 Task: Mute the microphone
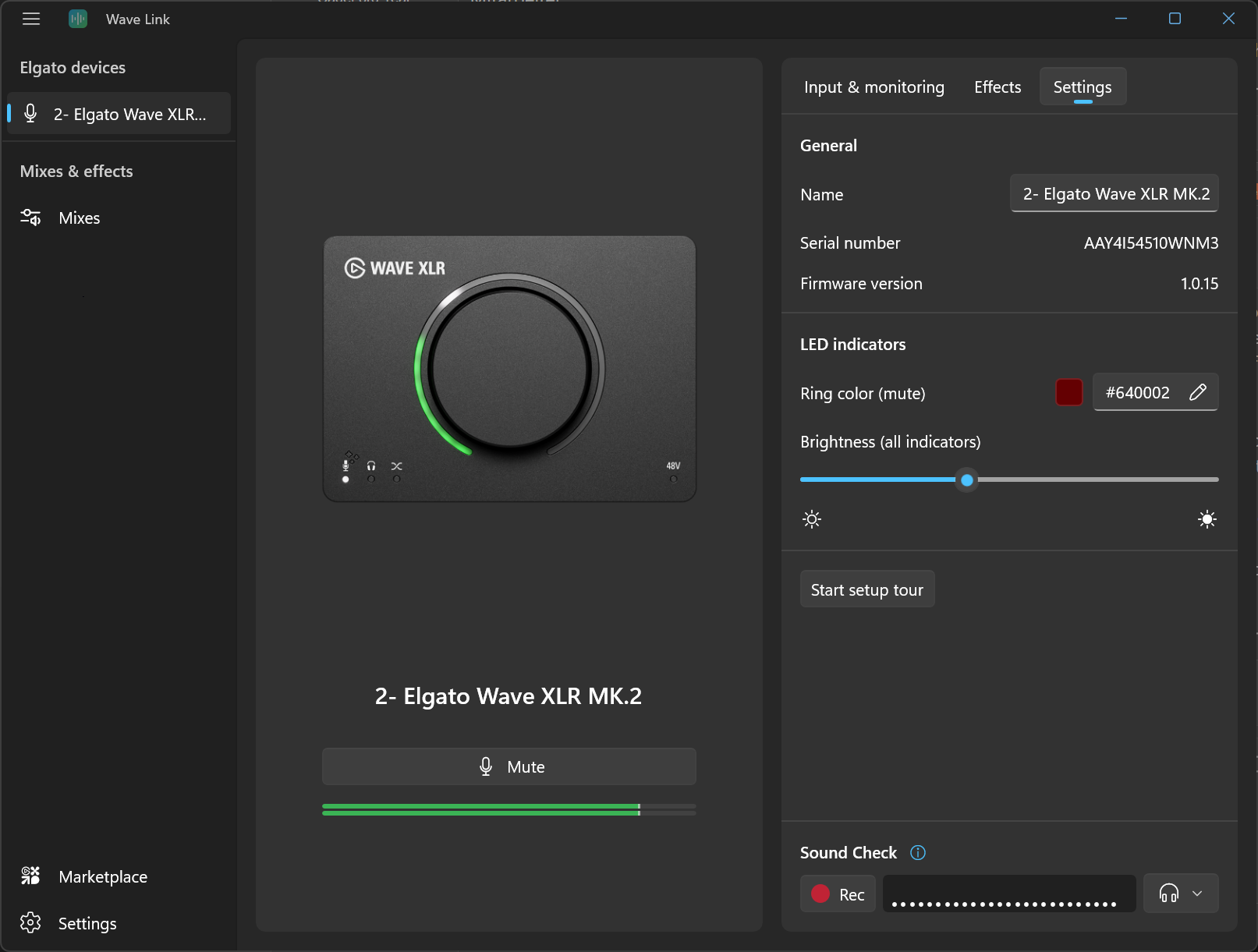tap(509, 766)
